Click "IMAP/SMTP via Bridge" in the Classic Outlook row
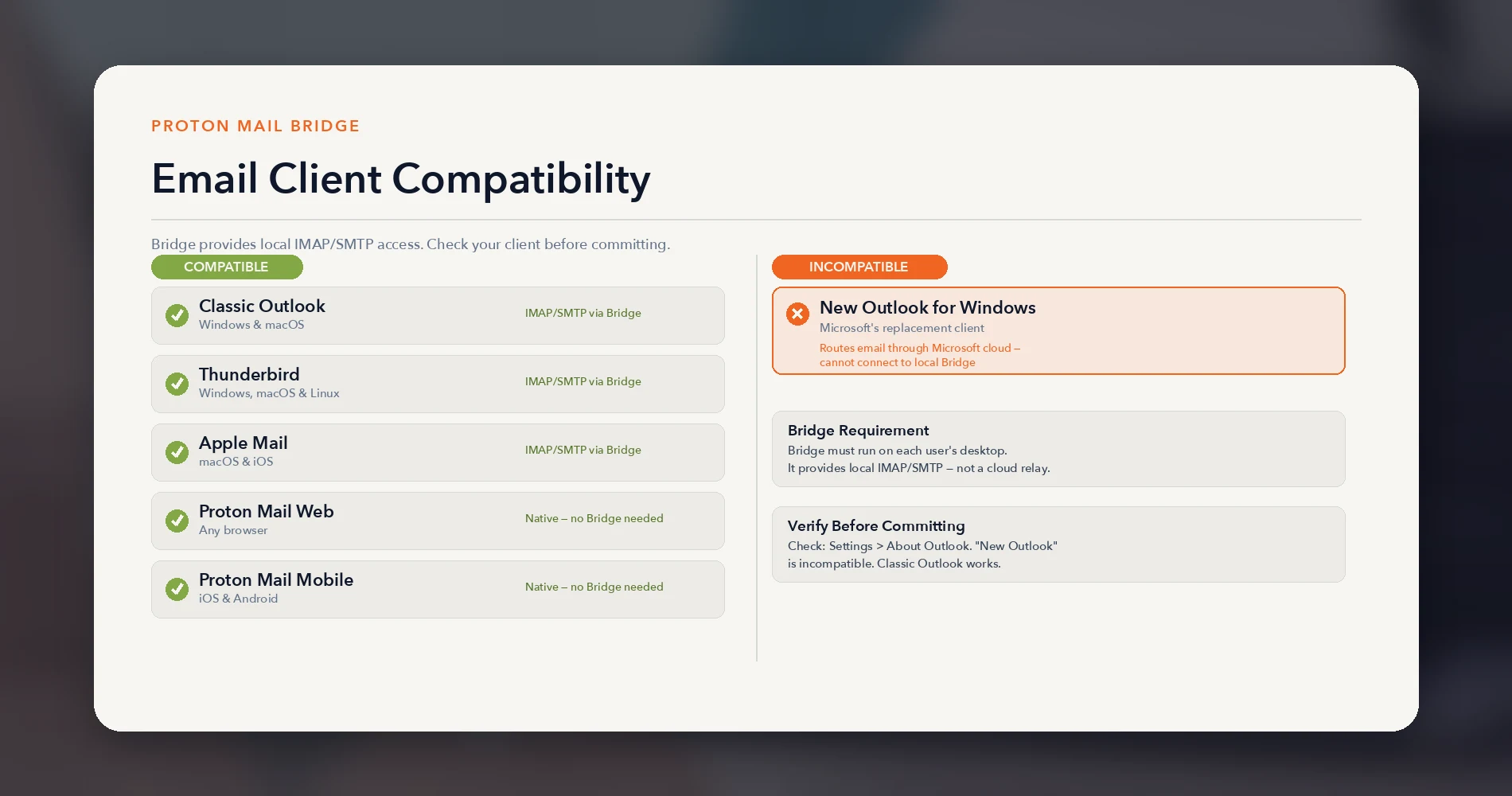The height and width of the screenshot is (796, 1512). point(583,313)
